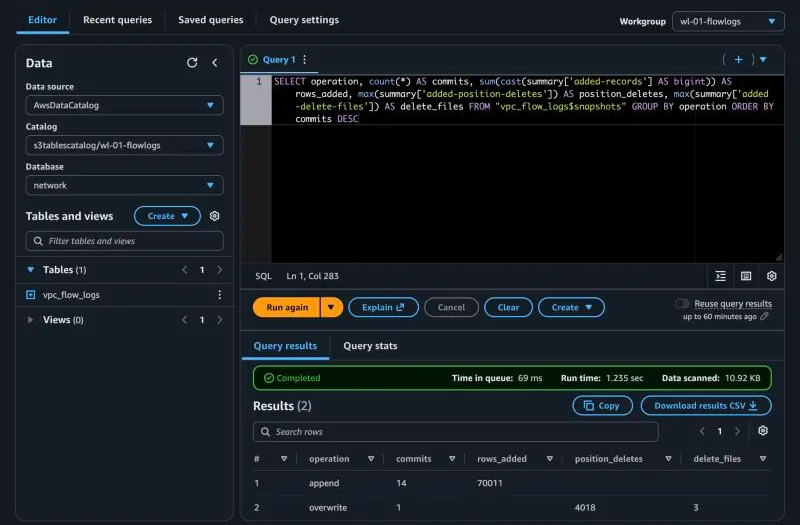Open Tables and views settings gear

215,216
